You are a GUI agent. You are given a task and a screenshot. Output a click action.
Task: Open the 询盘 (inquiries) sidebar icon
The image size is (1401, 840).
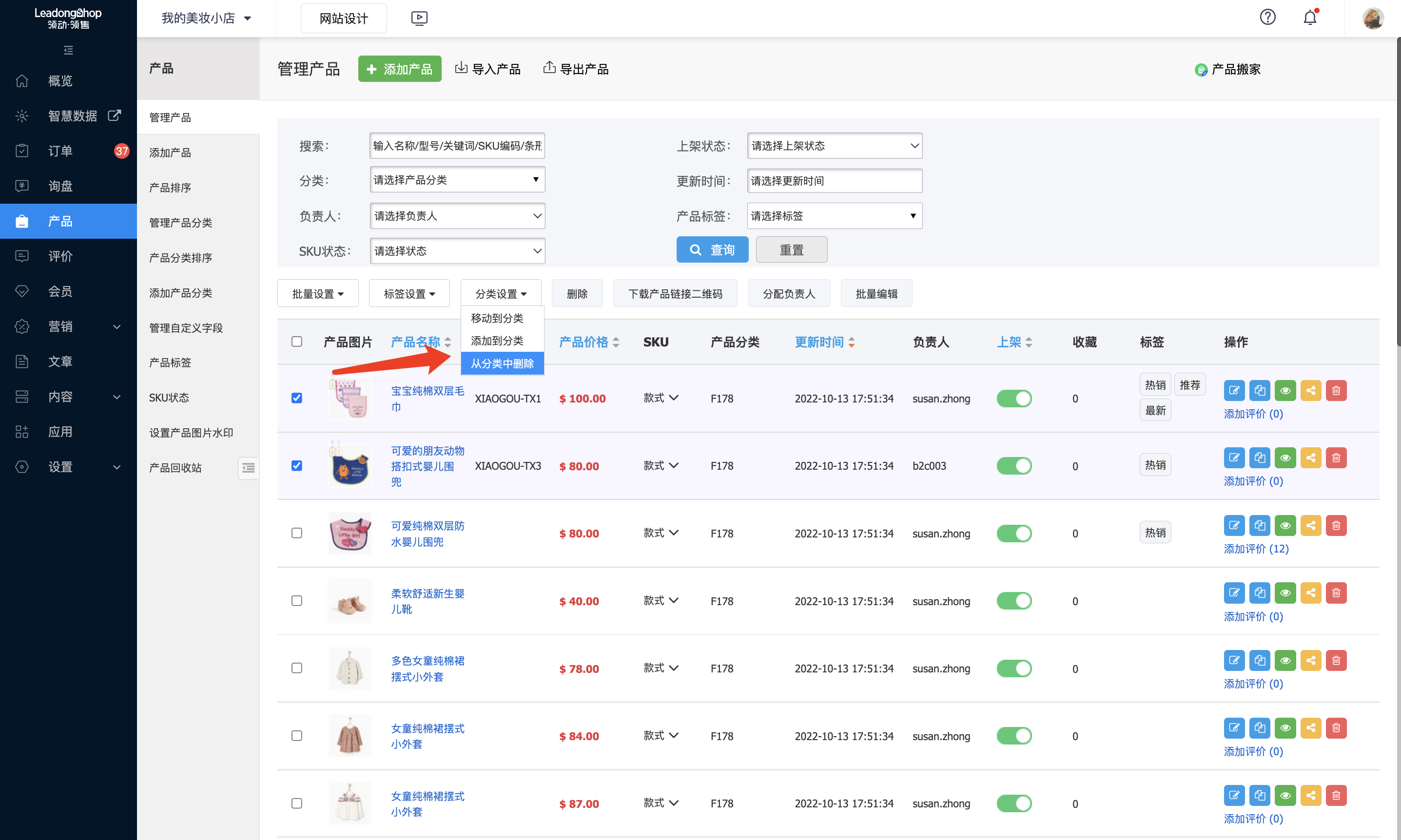21,186
